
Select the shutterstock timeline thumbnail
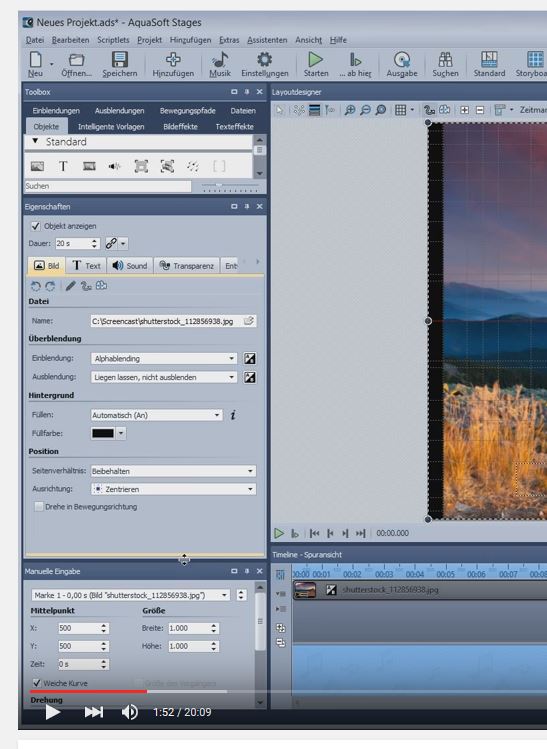pos(305,590)
